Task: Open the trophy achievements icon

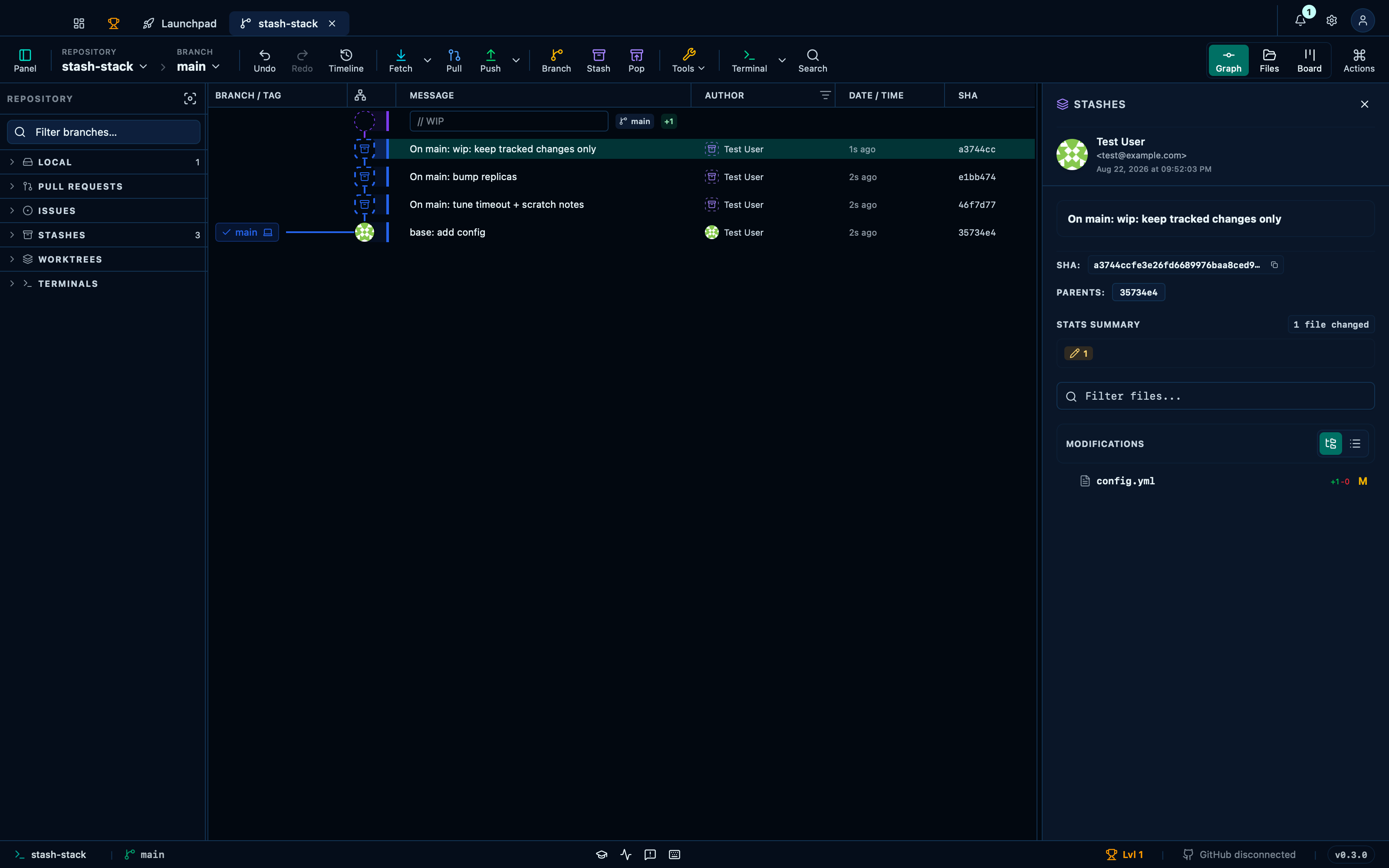Action: 114,23
